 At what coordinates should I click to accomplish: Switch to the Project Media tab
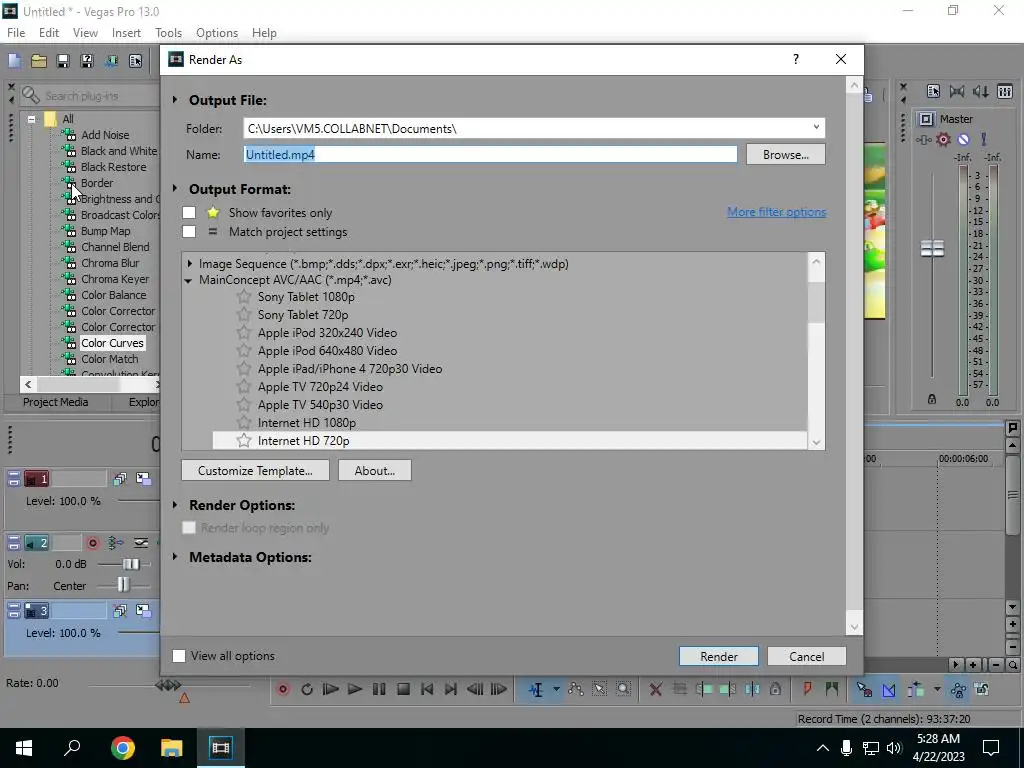pyautogui.click(x=56, y=402)
